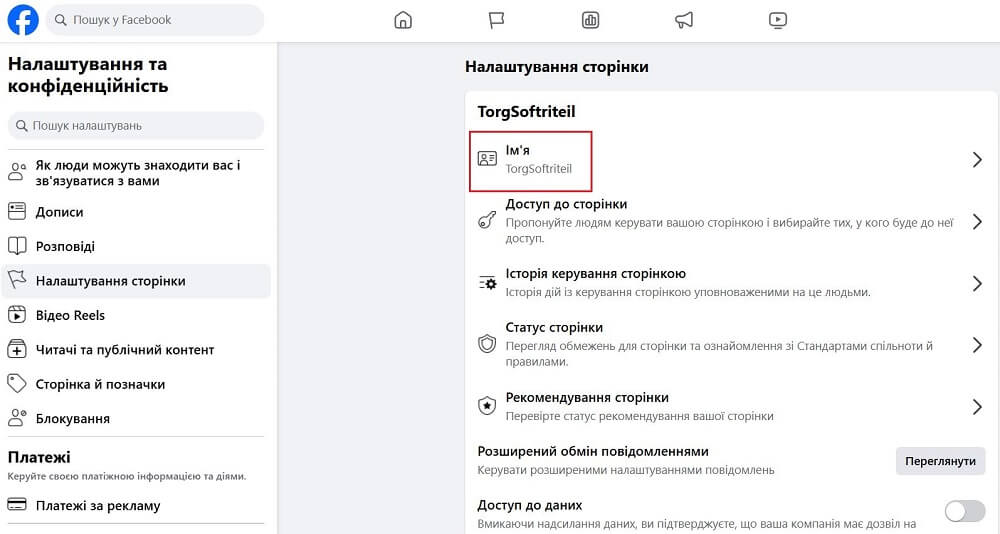This screenshot has width=1000, height=534.
Task: Expand the Ім'я row chevron
Action: pos(977,160)
